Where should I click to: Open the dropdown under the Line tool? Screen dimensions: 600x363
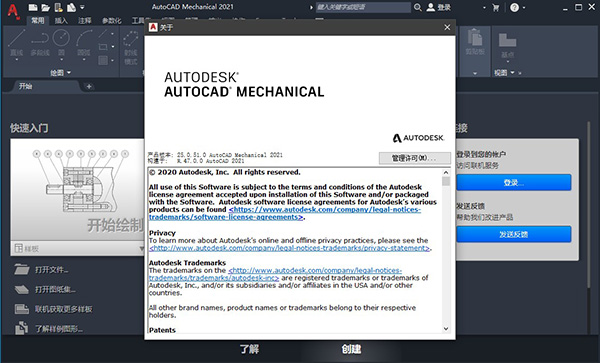pos(16,60)
